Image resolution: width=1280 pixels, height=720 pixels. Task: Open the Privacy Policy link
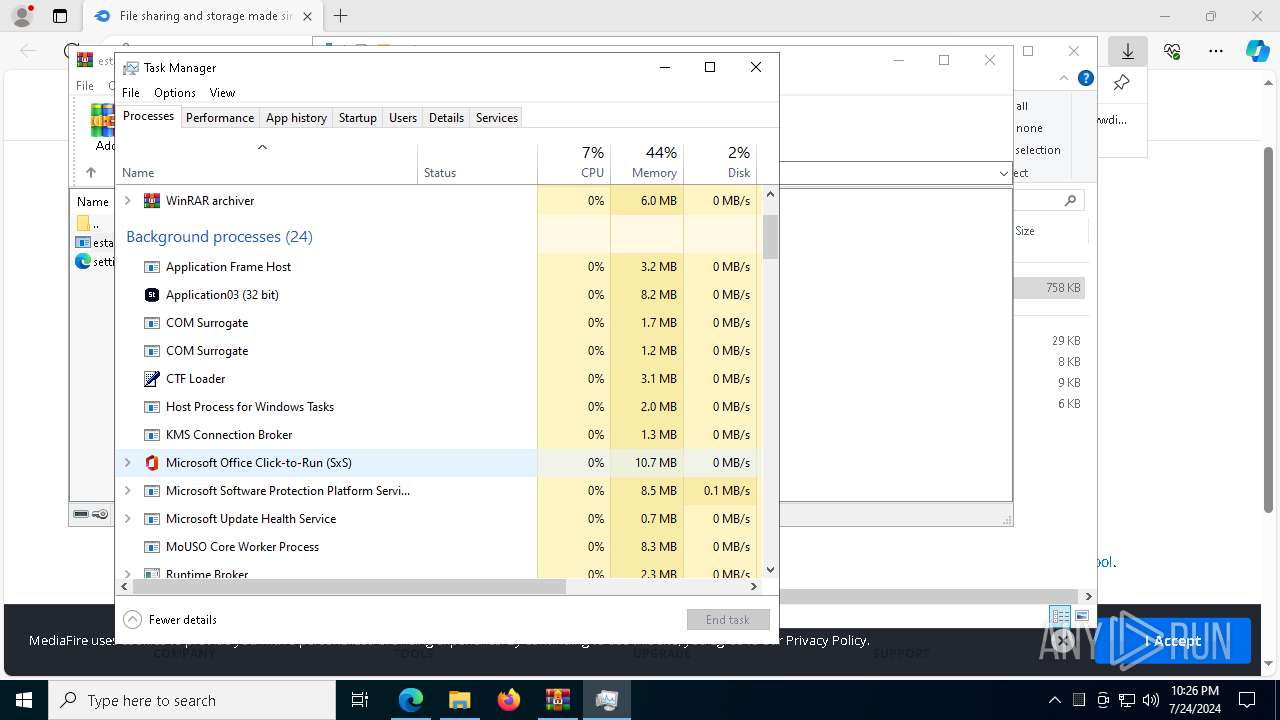click(x=827, y=640)
